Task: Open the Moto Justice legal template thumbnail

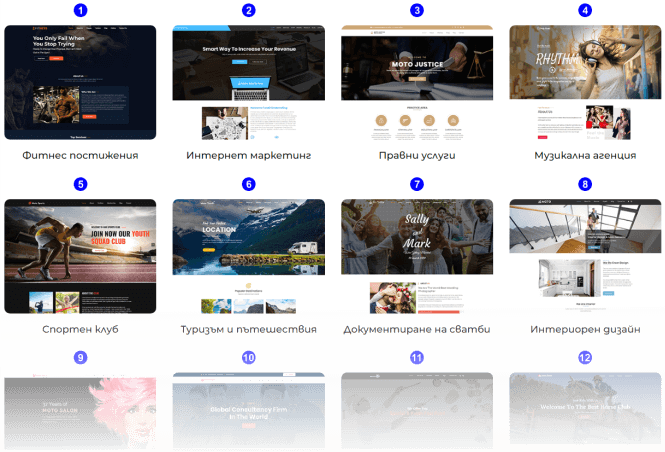Action: 417,82
